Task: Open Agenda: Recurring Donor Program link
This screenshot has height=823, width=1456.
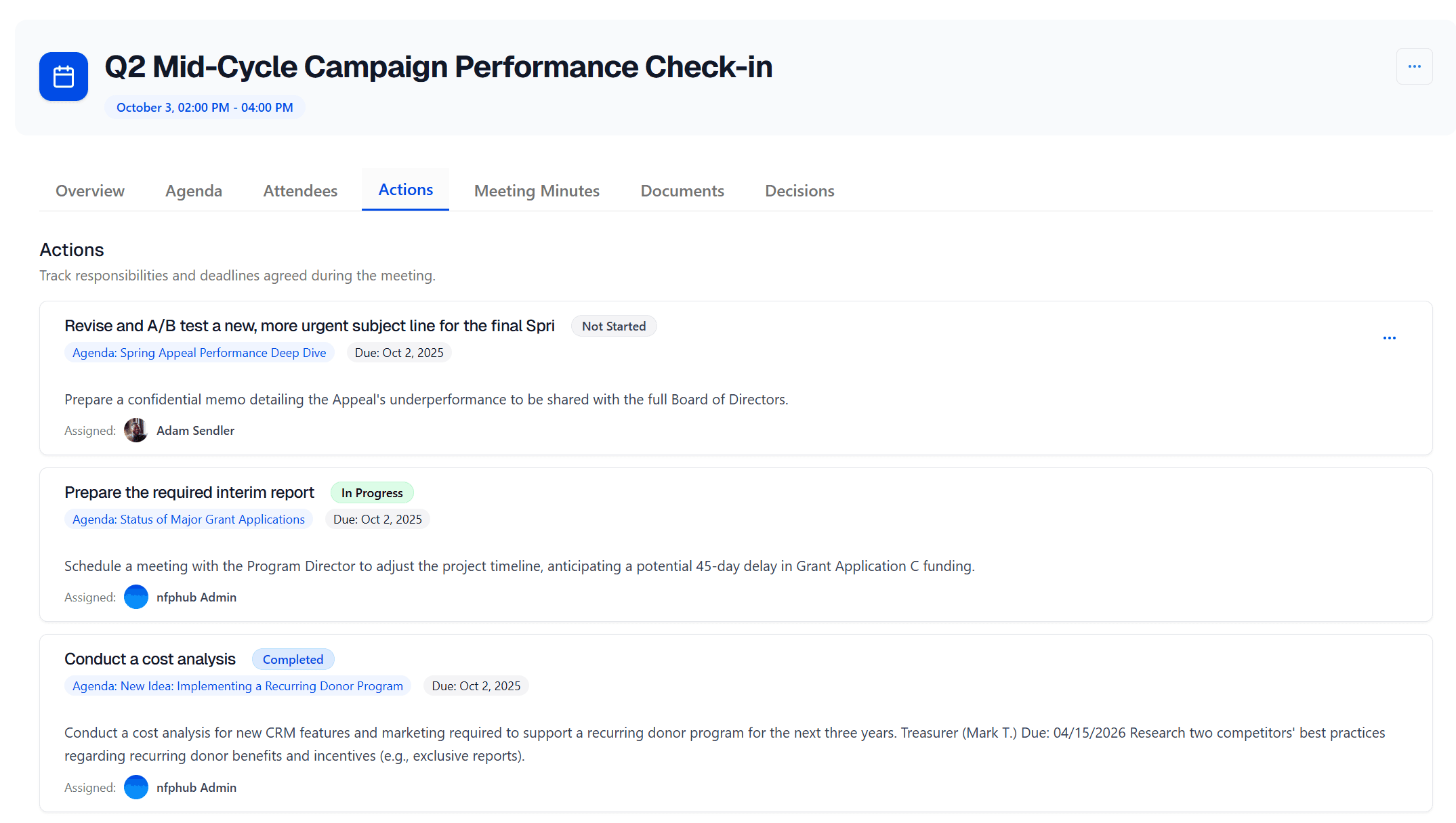Action: click(x=237, y=686)
